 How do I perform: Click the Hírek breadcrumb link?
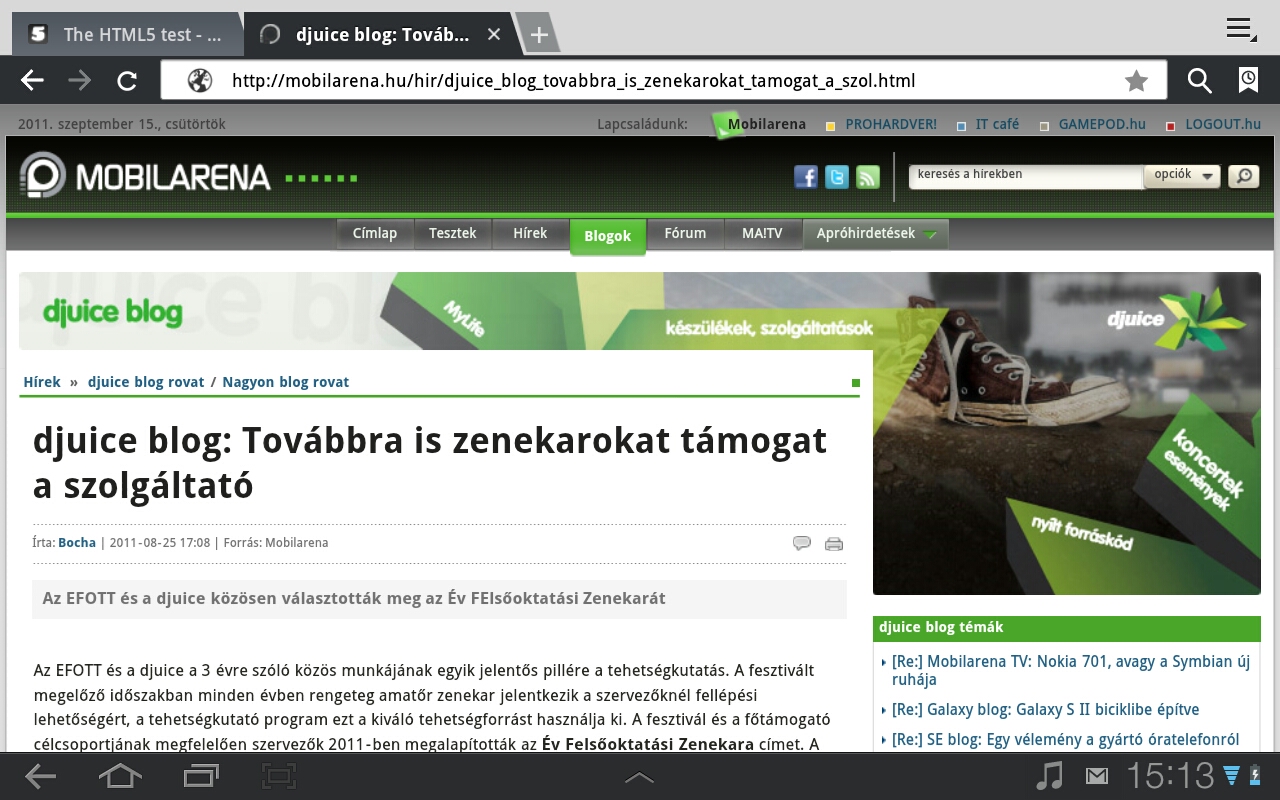(42, 382)
